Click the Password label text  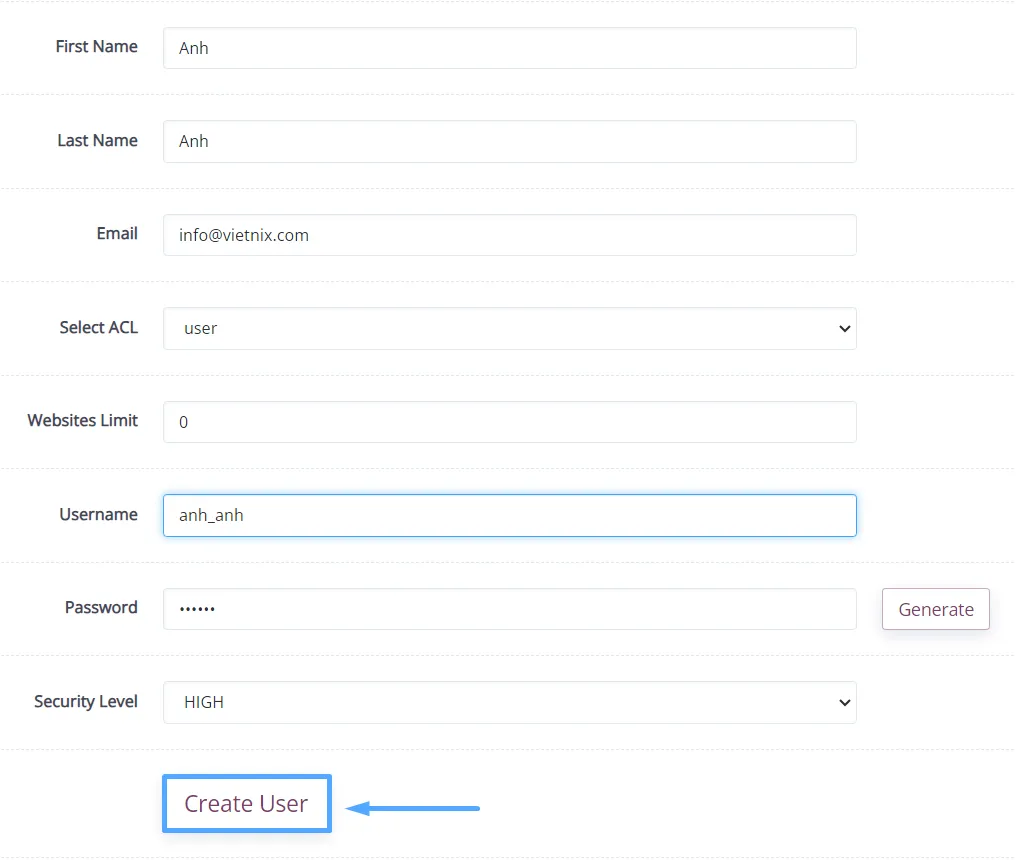(x=101, y=607)
